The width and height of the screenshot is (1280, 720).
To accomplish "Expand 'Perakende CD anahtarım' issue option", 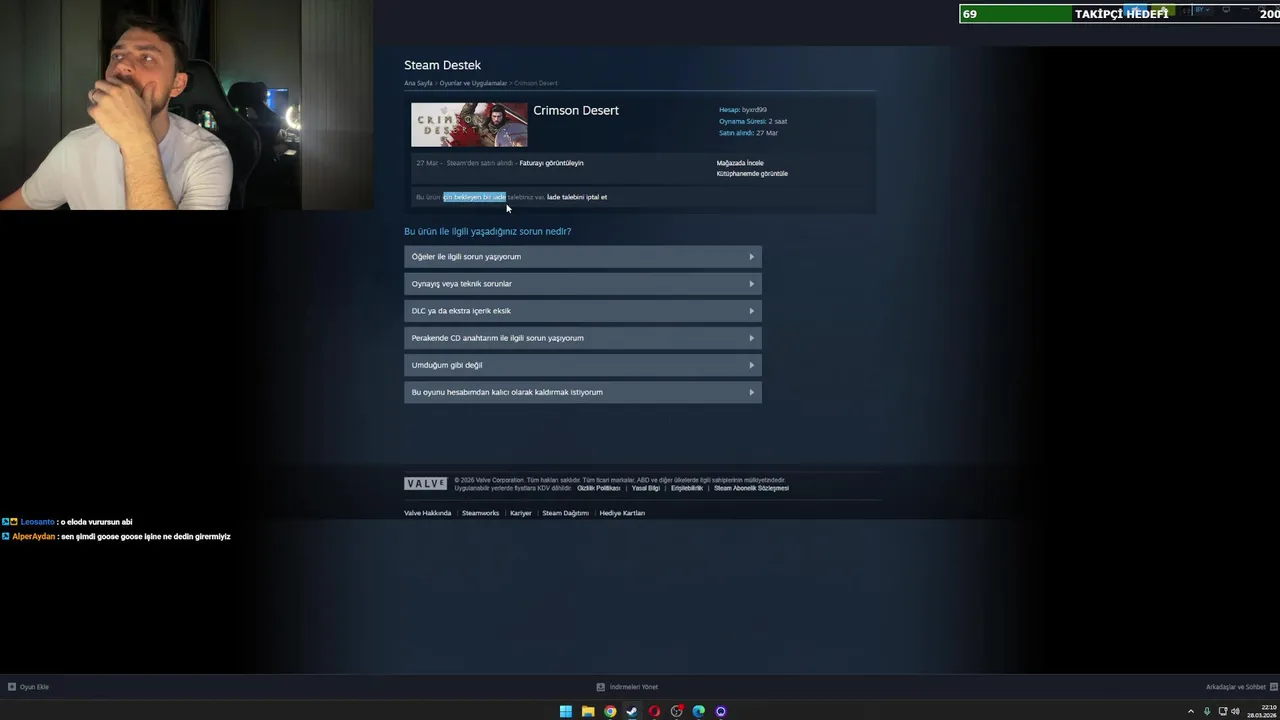I will (x=583, y=338).
